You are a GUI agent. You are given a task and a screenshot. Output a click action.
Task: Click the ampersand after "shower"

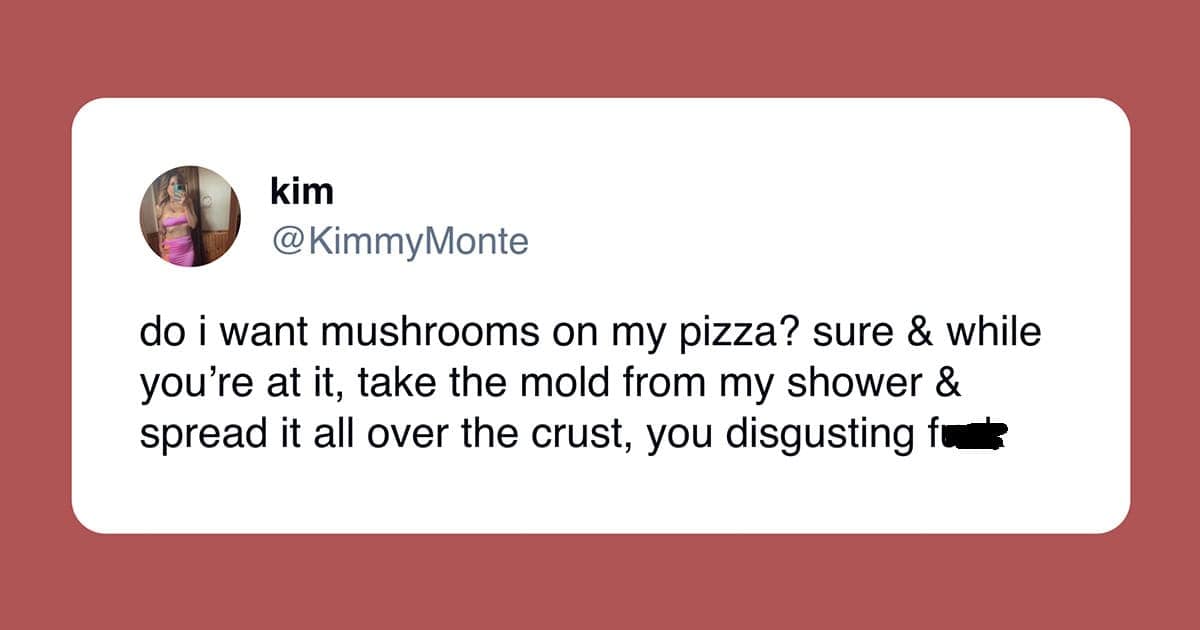click(946, 384)
